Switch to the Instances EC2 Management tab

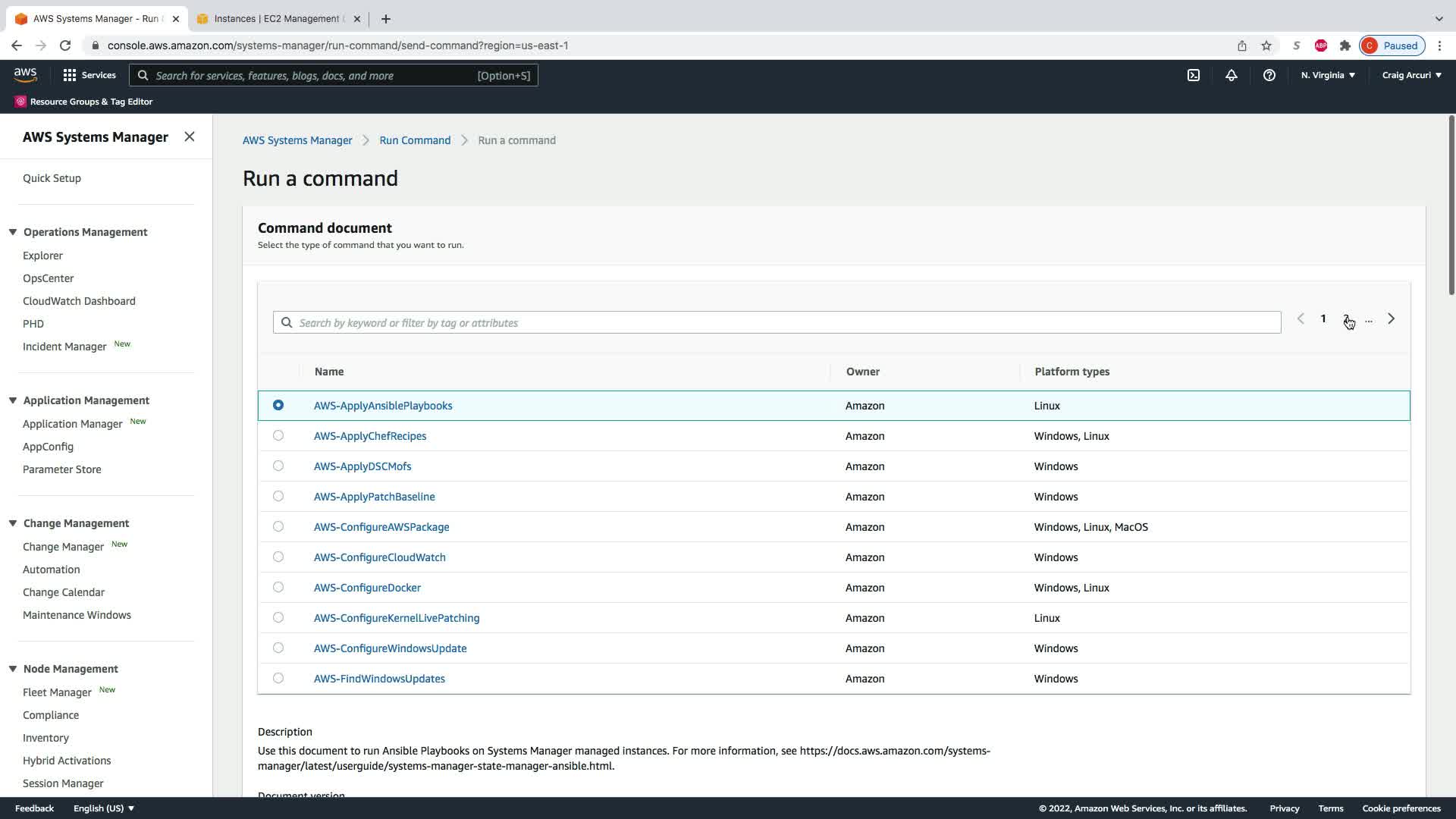coord(277,19)
